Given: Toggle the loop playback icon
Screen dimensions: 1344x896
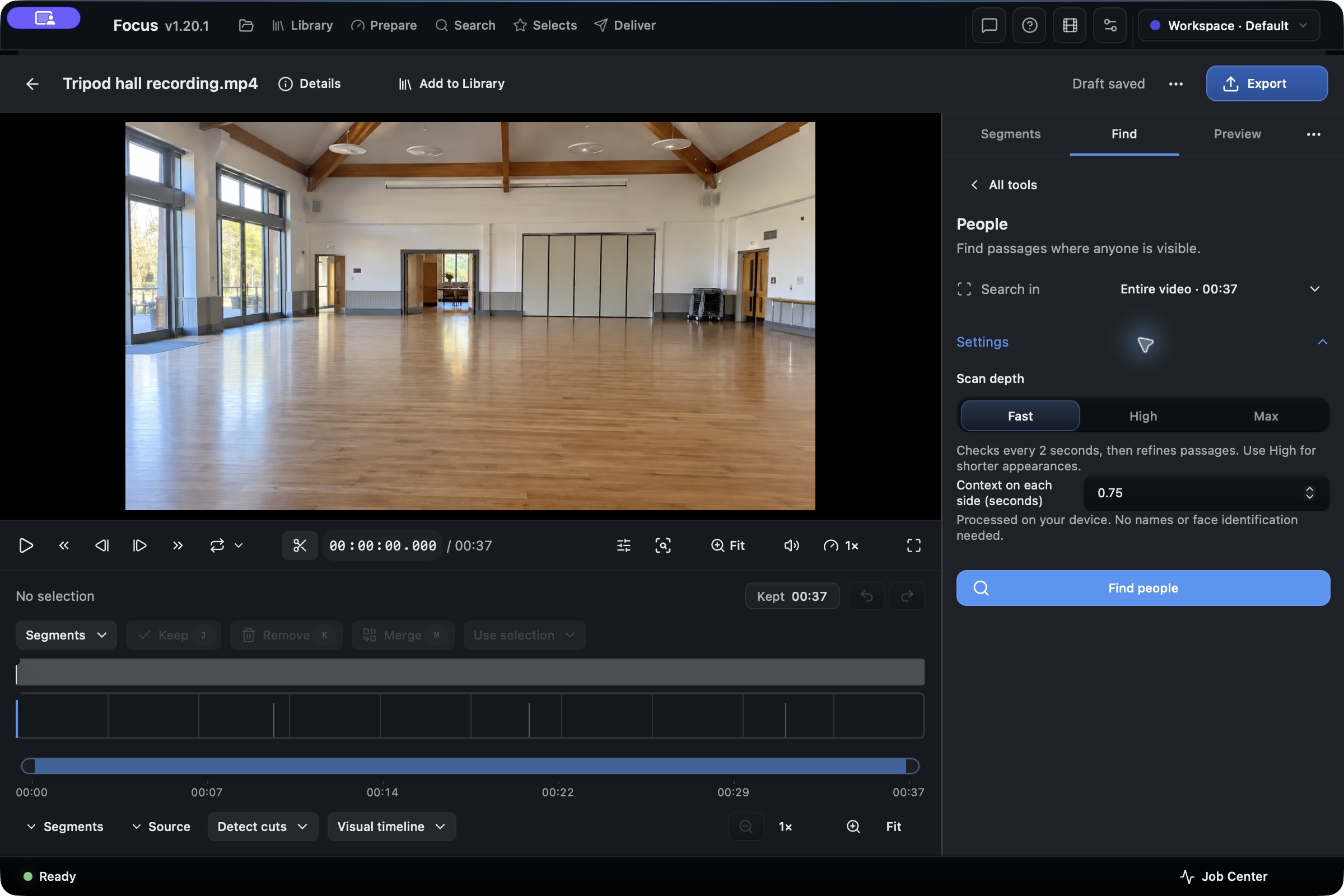Looking at the screenshot, I should click(x=217, y=545).
